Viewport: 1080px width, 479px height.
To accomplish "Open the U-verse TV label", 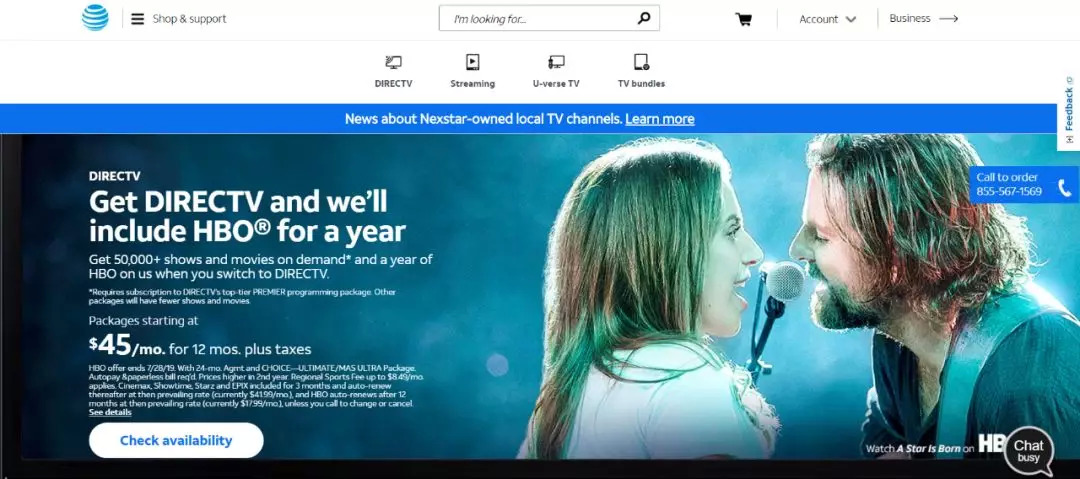I will pos(556,83).
